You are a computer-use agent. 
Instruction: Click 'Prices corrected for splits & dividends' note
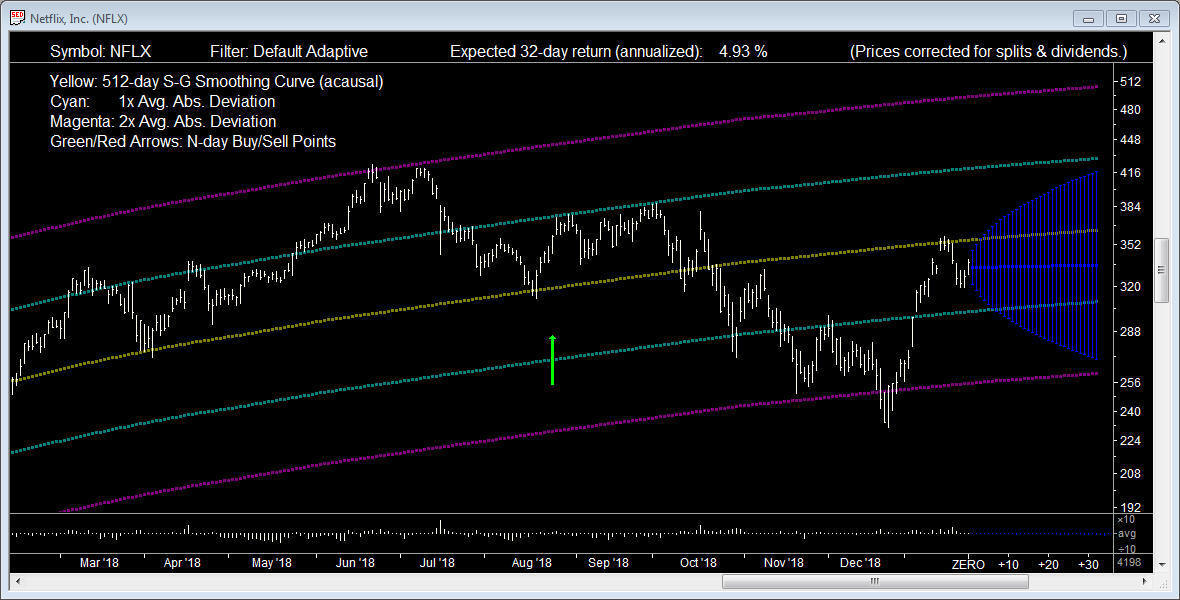tap(988, 51)
